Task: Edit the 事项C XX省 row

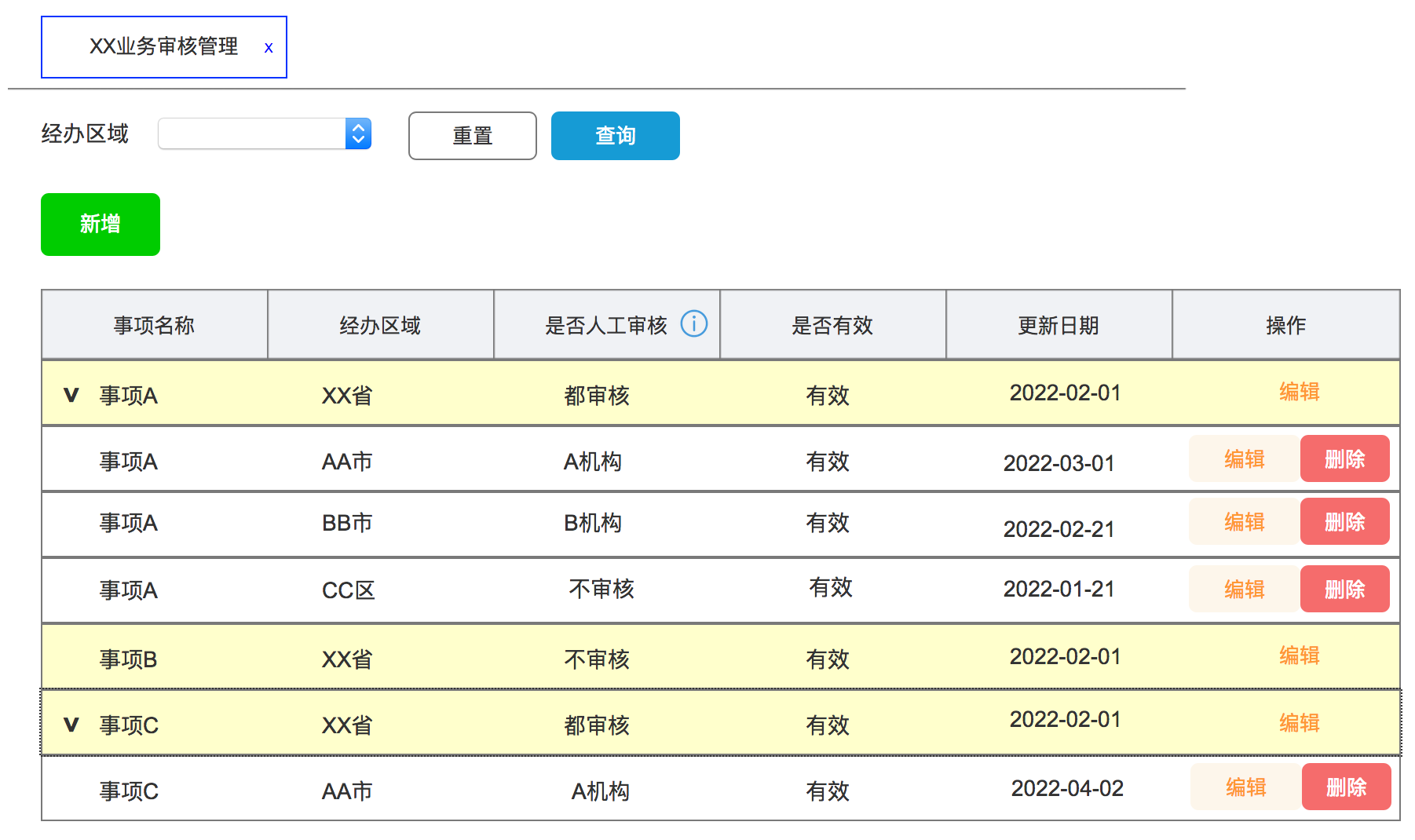Action: pyautogui.click(x=1300, y=723)
